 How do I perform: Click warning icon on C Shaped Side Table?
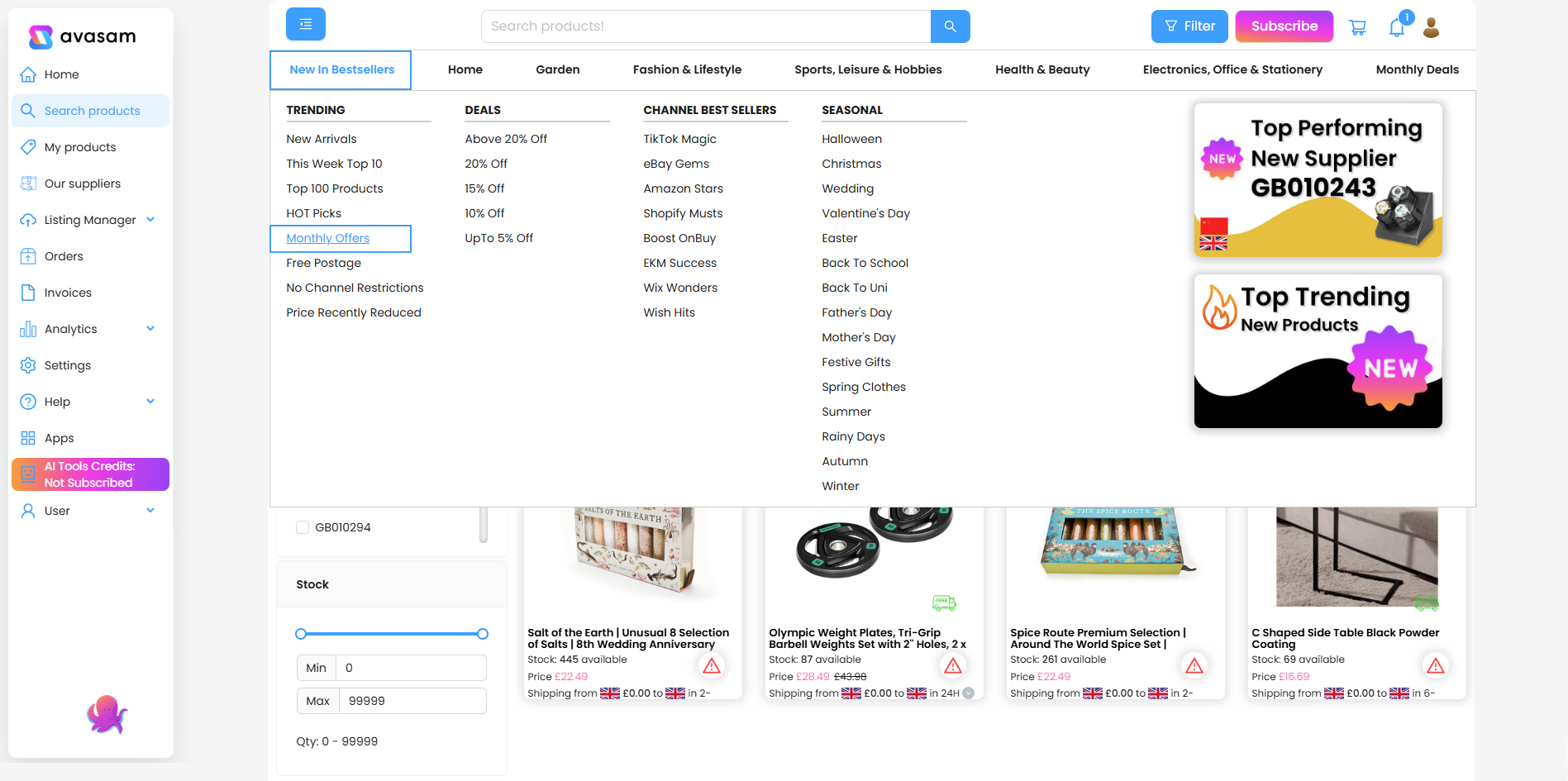click(1435, 665)
